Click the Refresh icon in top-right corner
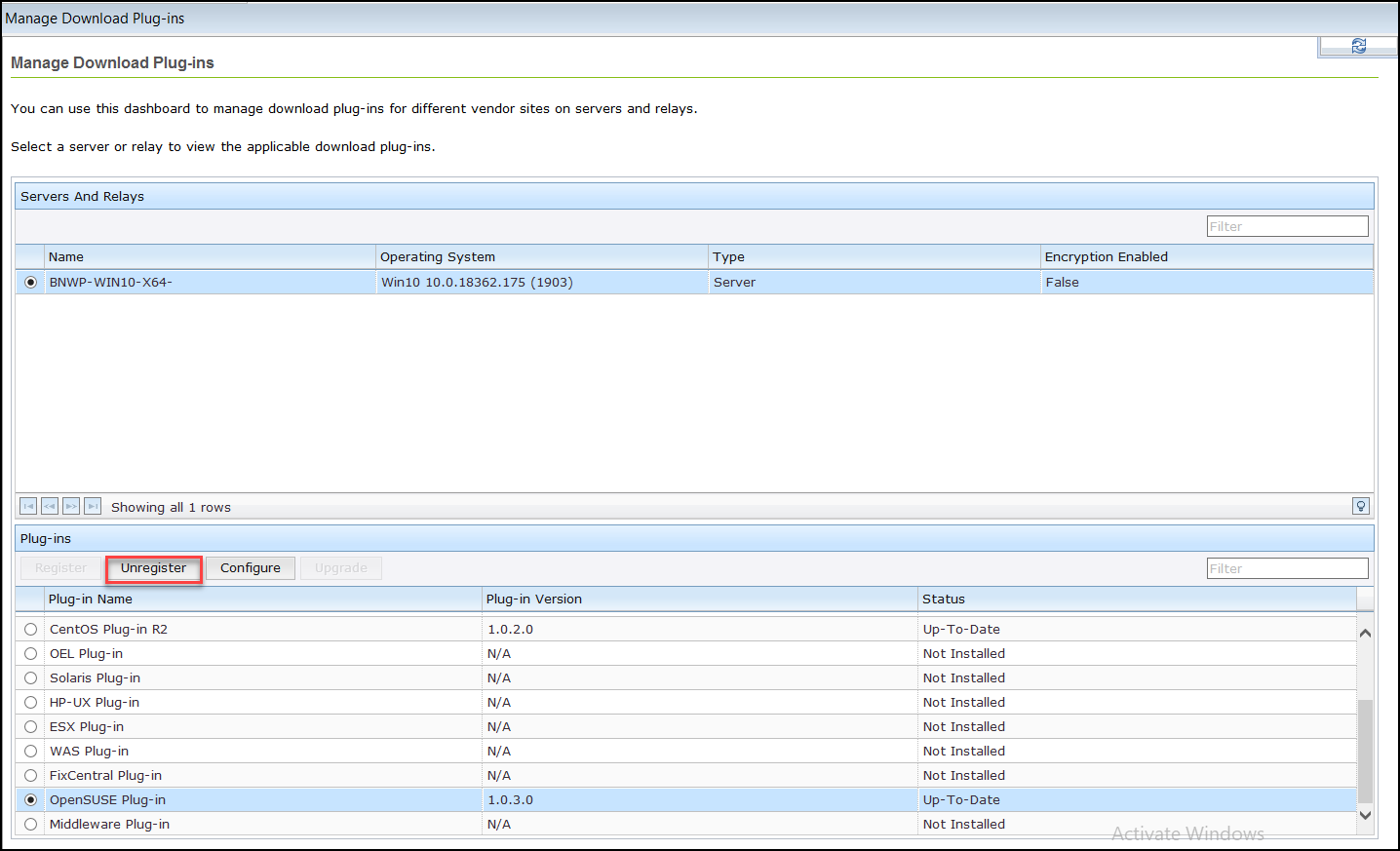The width and height of the screenshot is (1400, 851). (1357, 46)
